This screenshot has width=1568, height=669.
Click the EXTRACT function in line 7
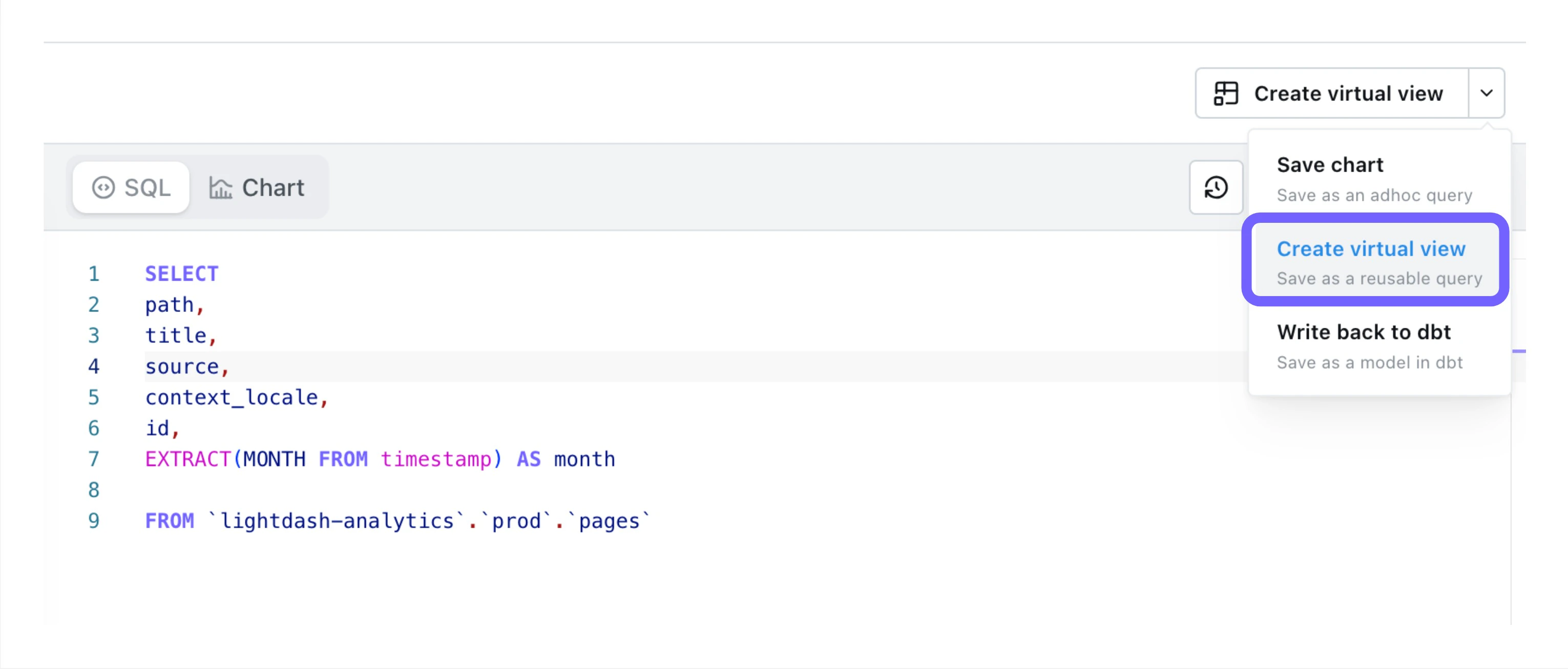coord(187,459)
